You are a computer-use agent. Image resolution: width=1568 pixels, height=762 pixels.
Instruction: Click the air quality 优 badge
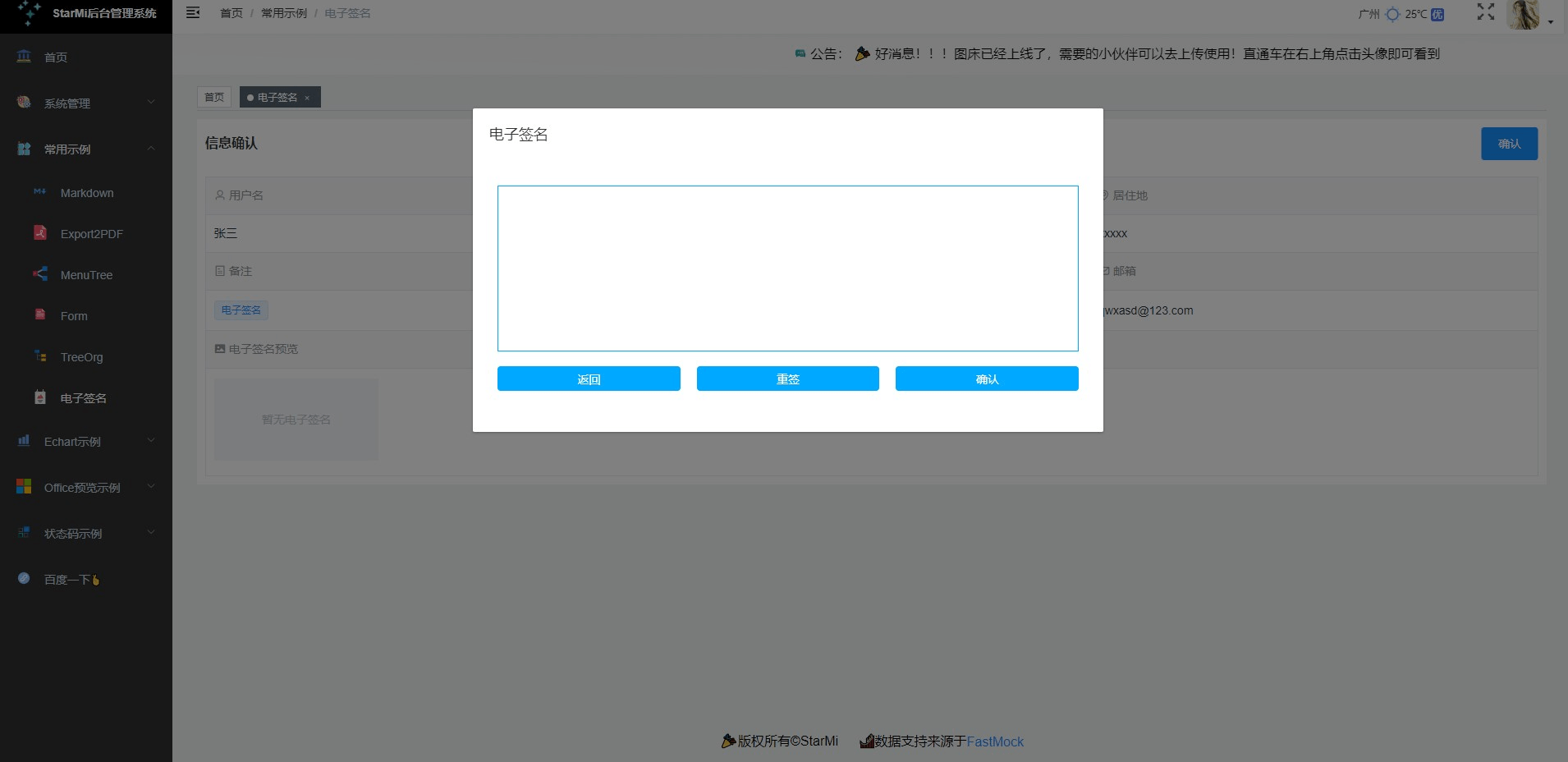1437,14
